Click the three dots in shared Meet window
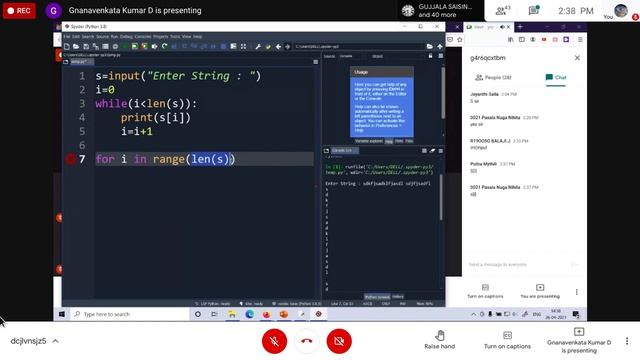The image size is (640, 360). (x=576, y=292)
